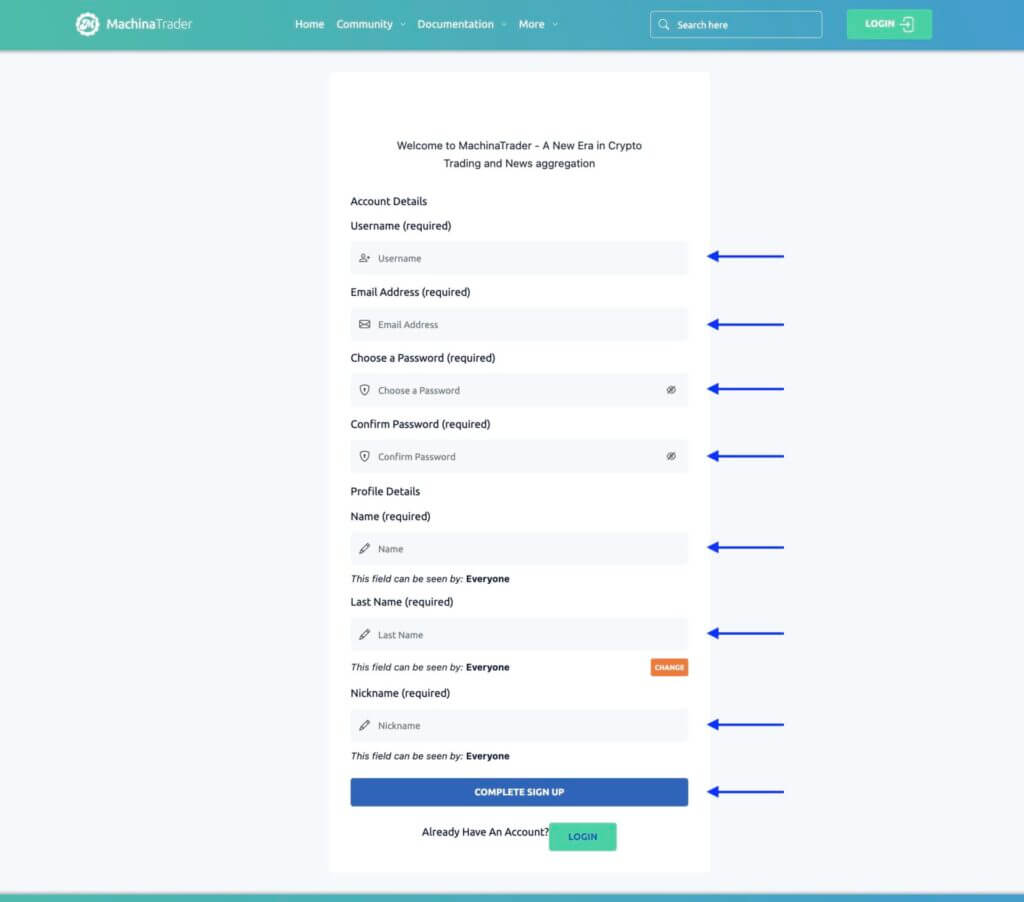1024x902 pixels.
Task: Click the "Confirm Password (required)" label
Action: click(x=421, y=424)
